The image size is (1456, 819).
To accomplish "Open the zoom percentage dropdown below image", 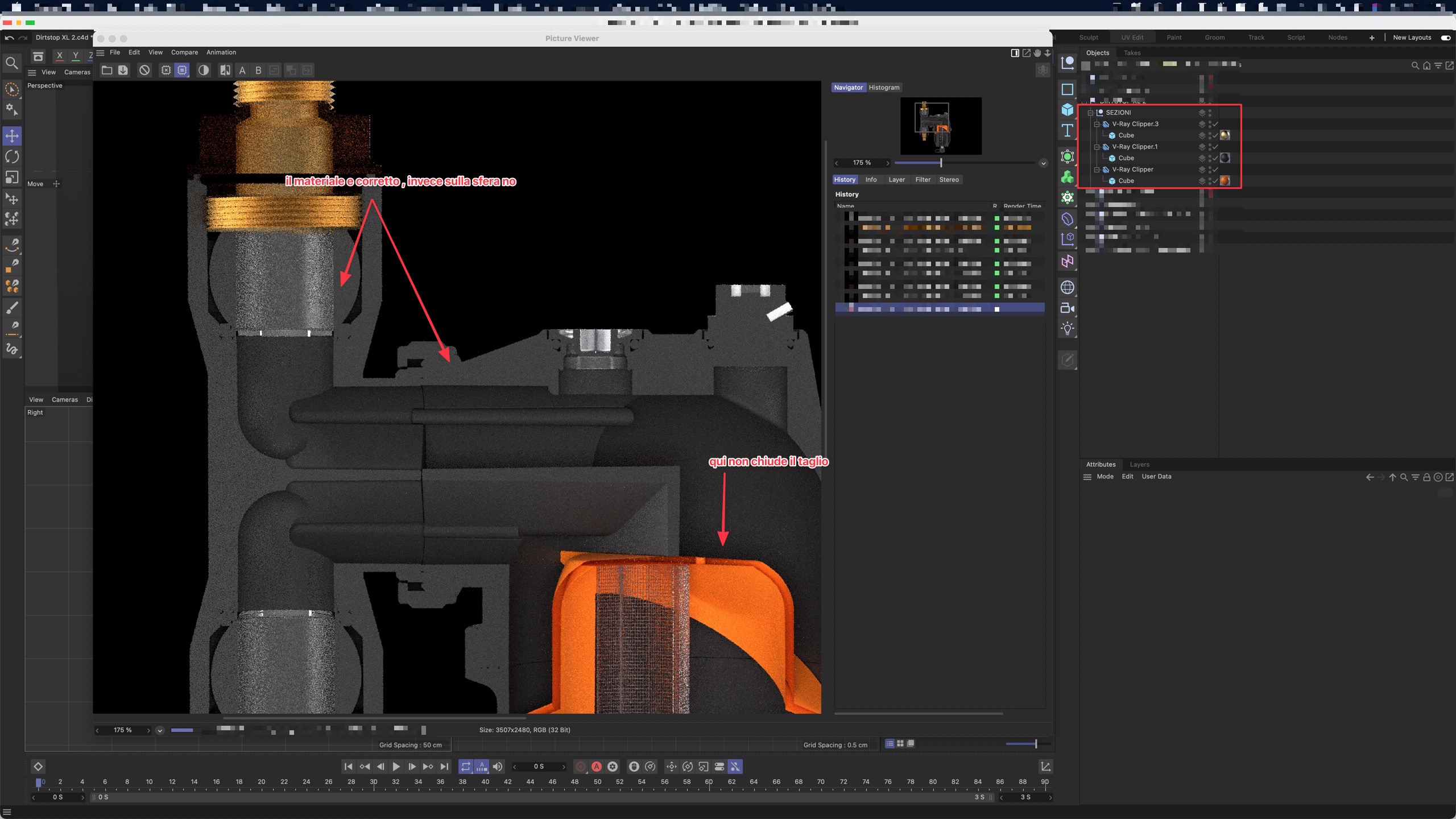I will click(160, 730).
